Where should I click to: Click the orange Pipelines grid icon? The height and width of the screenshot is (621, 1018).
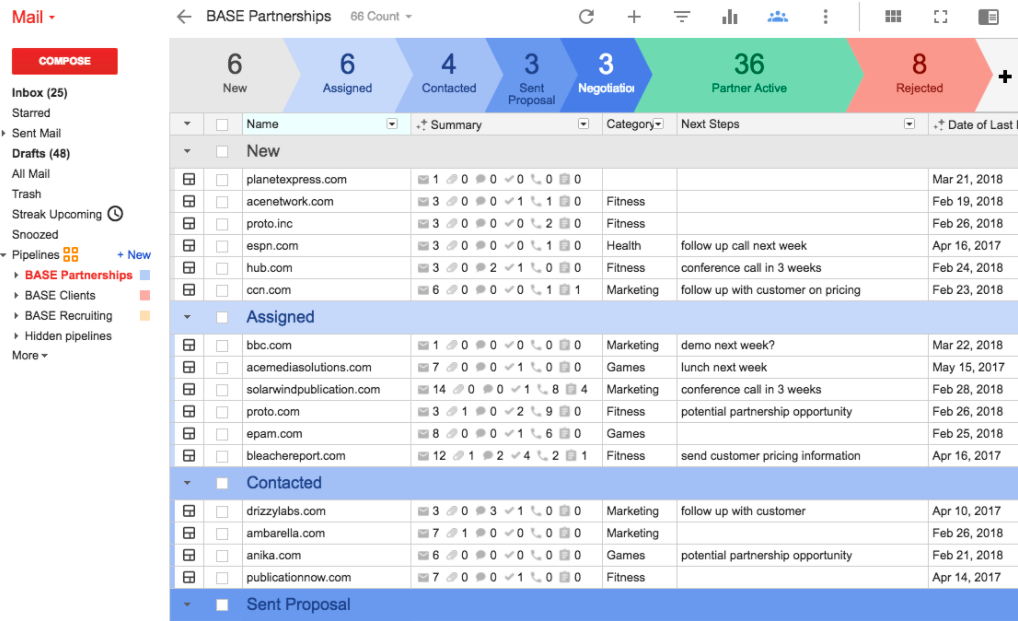coord(71,254)
